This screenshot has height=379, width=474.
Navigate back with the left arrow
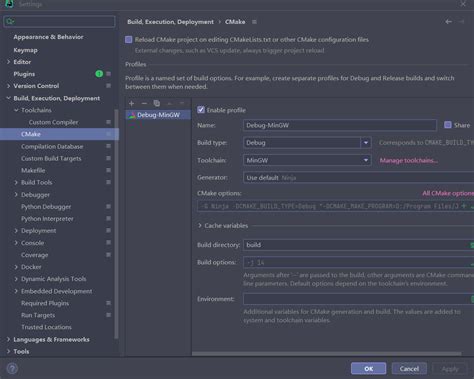click(449, 22)
